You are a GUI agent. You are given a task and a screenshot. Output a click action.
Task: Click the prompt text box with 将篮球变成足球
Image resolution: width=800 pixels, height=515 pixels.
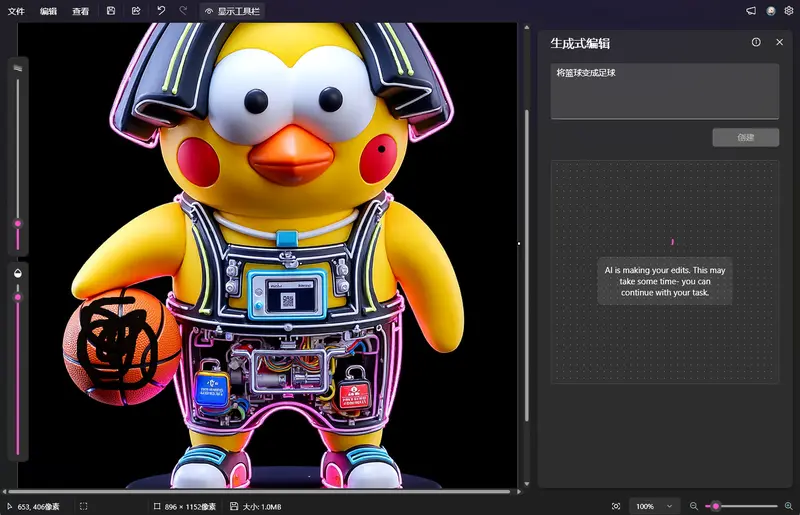coord(664,91)
